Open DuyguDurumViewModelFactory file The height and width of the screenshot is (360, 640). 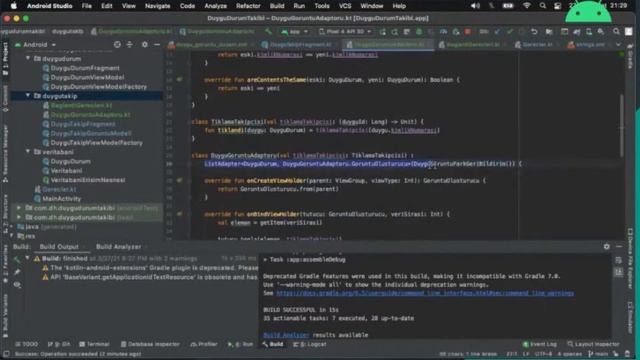pos(98,87)
